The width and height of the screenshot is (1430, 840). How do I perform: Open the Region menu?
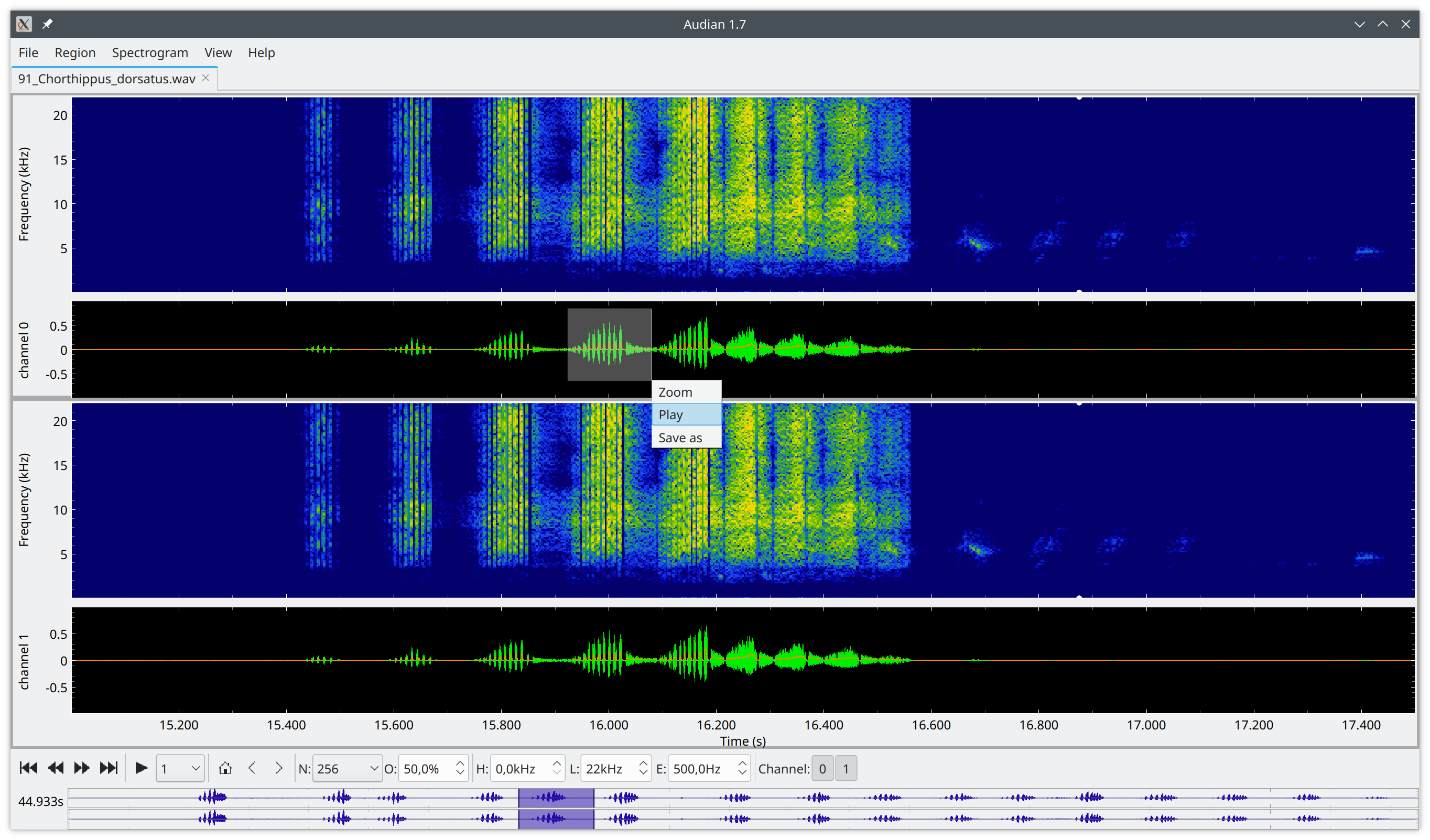(75, 52)
